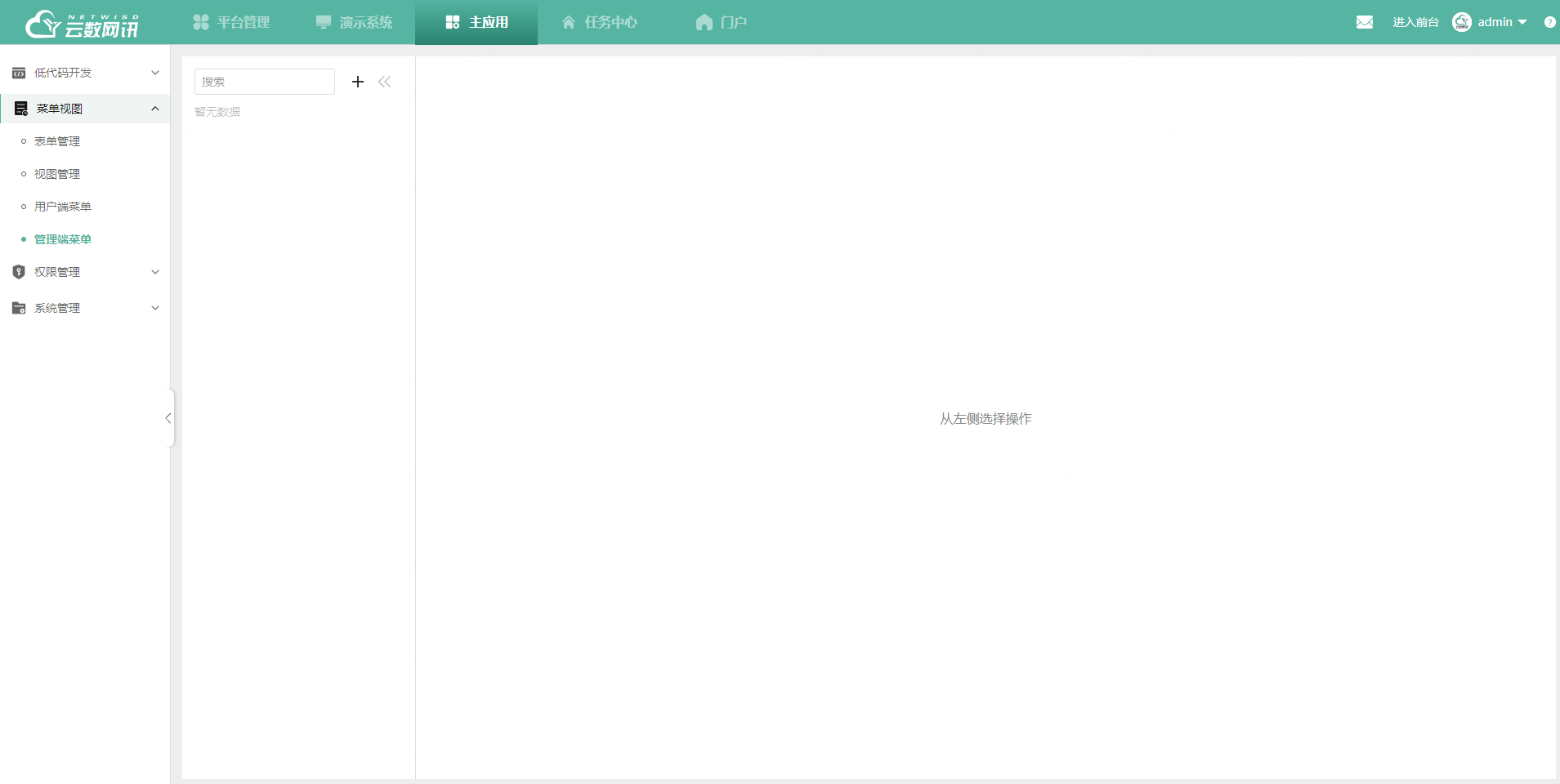Image resolution: width=1560 pixels, height=784 pixels.
Task: Click the help question mark icon
Action: (x=1549, y=22)
